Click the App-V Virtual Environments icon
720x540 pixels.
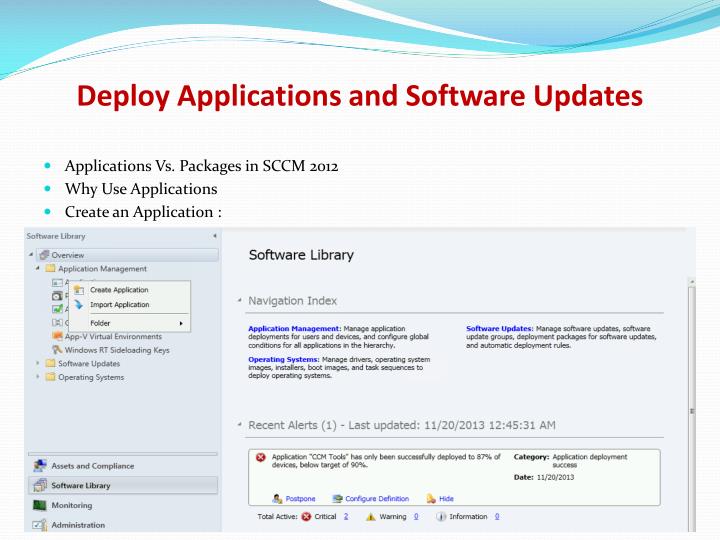[x=57, y=336]
